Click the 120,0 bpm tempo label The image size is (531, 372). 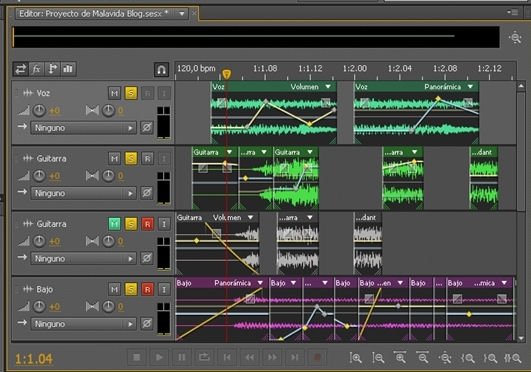(x=196, y=68)
